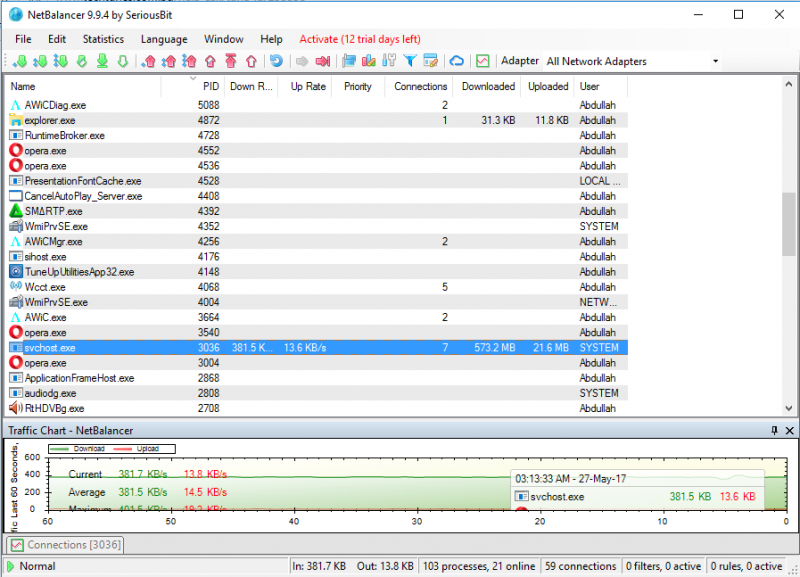Click the blue reset arrow icon

coord(276,62)
